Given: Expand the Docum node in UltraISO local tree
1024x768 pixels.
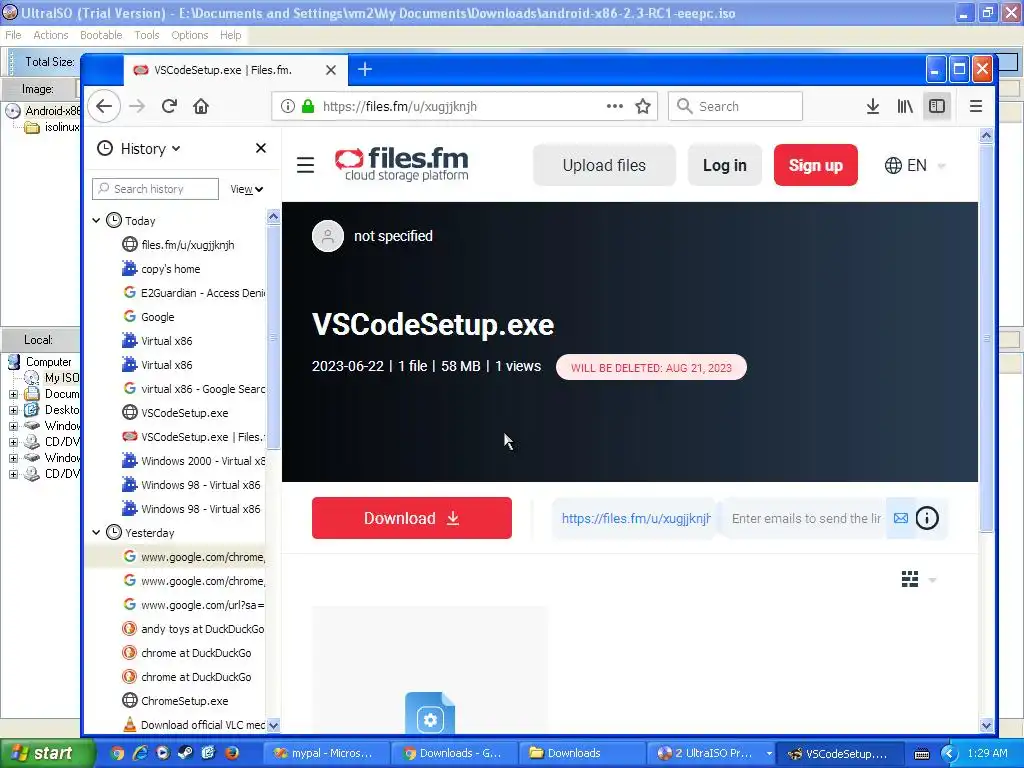Looking at the screenshot, I should [13, 394].
